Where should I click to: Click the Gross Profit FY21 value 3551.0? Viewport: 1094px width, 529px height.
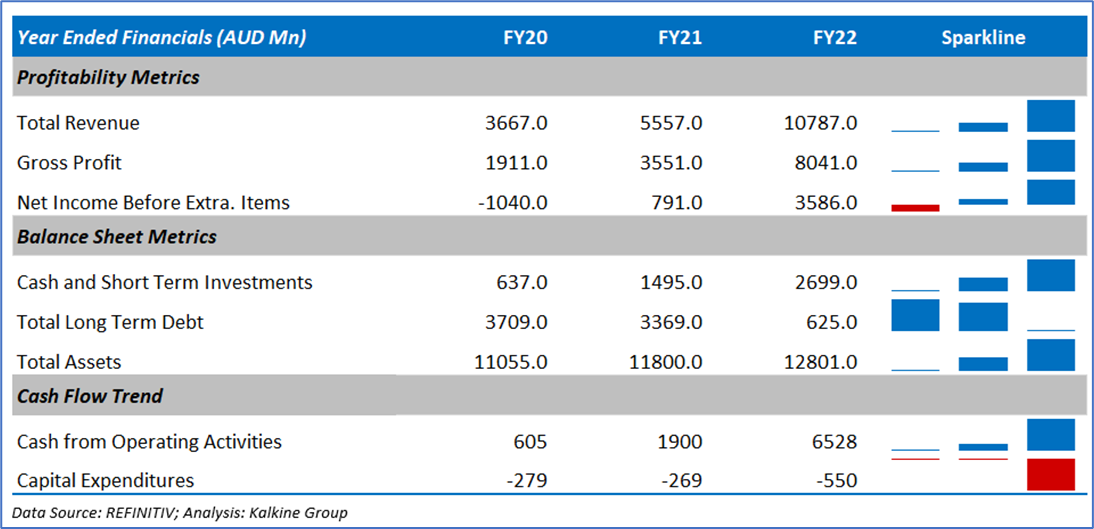[671, 163]
